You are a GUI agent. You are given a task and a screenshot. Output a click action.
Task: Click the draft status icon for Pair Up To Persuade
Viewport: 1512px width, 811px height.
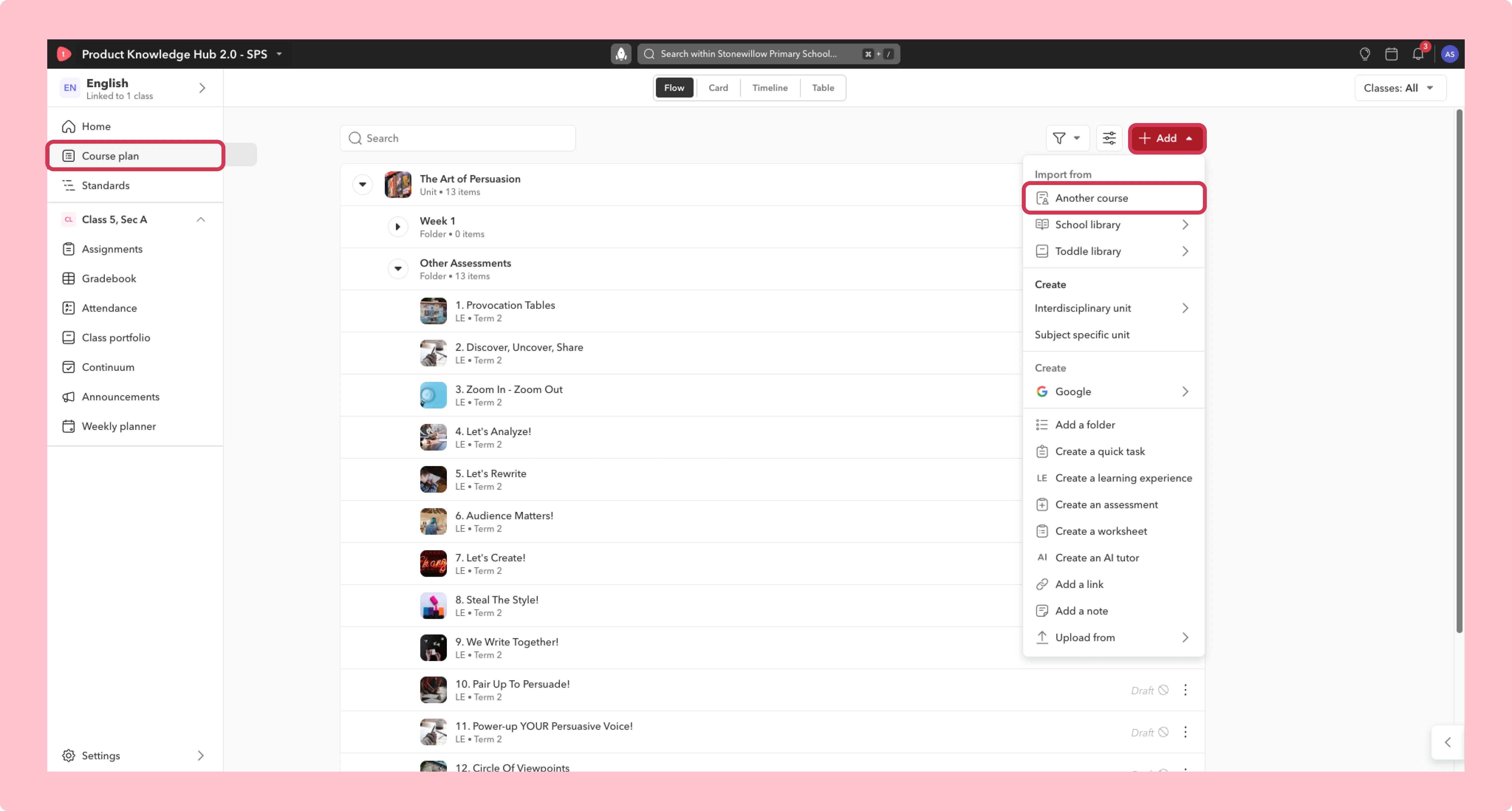pyautogui.click(x=1163, y=690)
